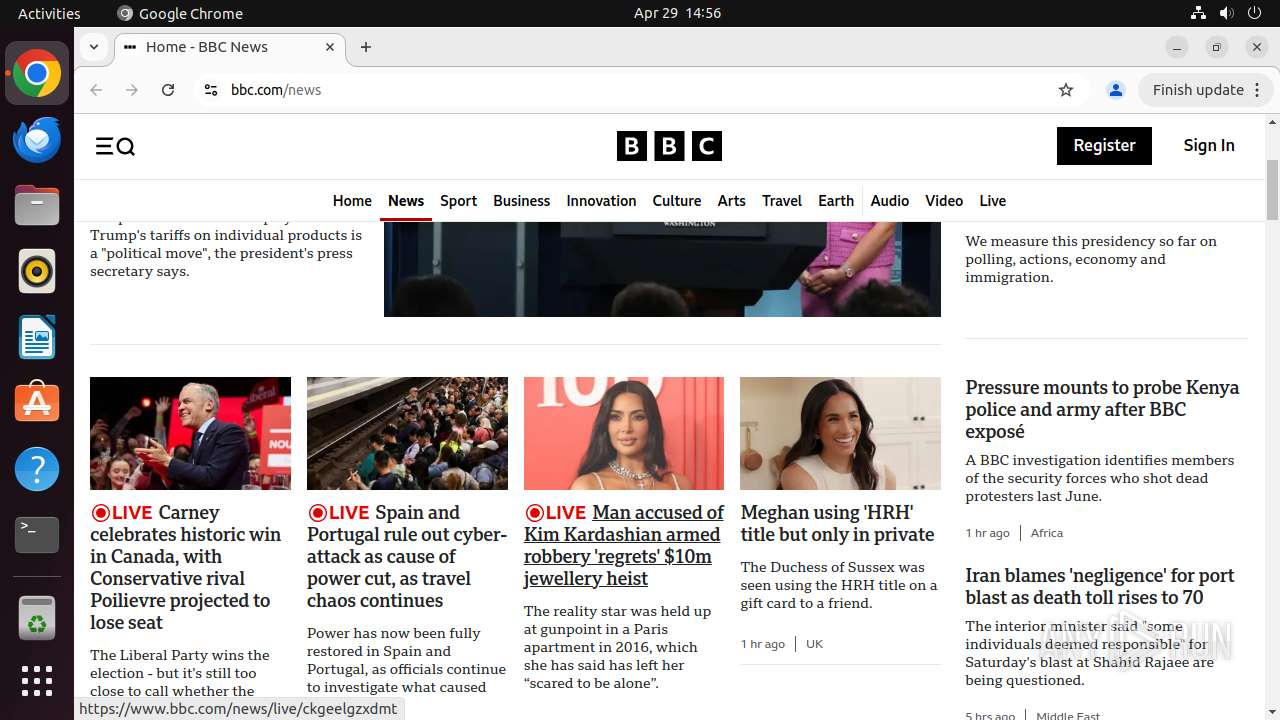Click the White House press briefing image

(x=662, y=268)
